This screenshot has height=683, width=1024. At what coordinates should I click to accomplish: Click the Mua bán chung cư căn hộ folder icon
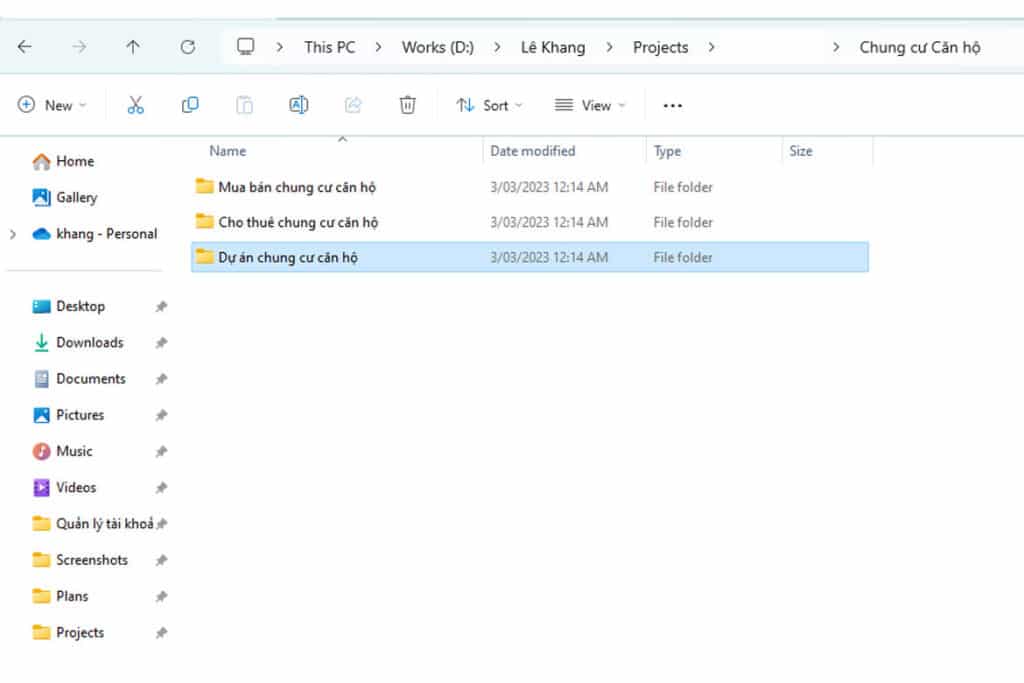(204, 187)
